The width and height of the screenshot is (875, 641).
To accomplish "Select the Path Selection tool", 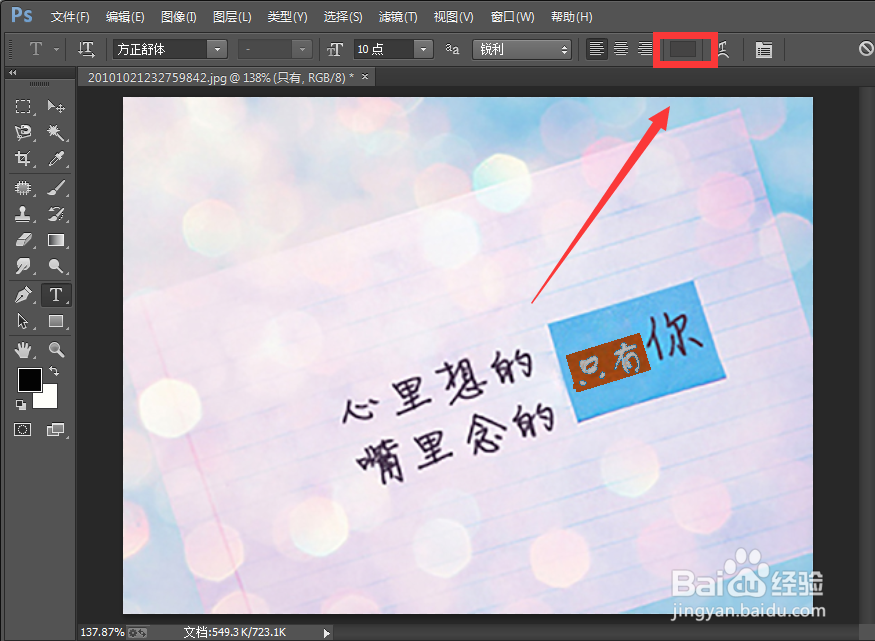I will 23,321.
